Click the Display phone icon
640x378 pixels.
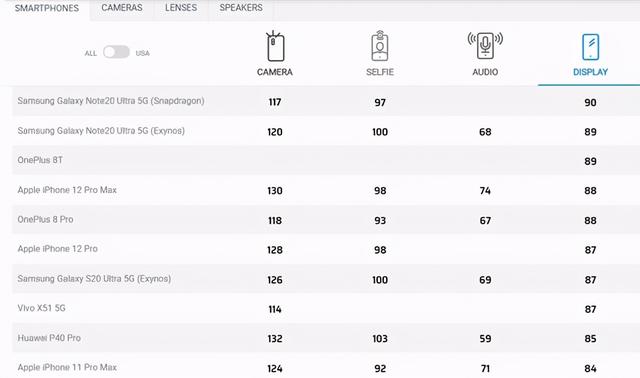pos(590,47)
